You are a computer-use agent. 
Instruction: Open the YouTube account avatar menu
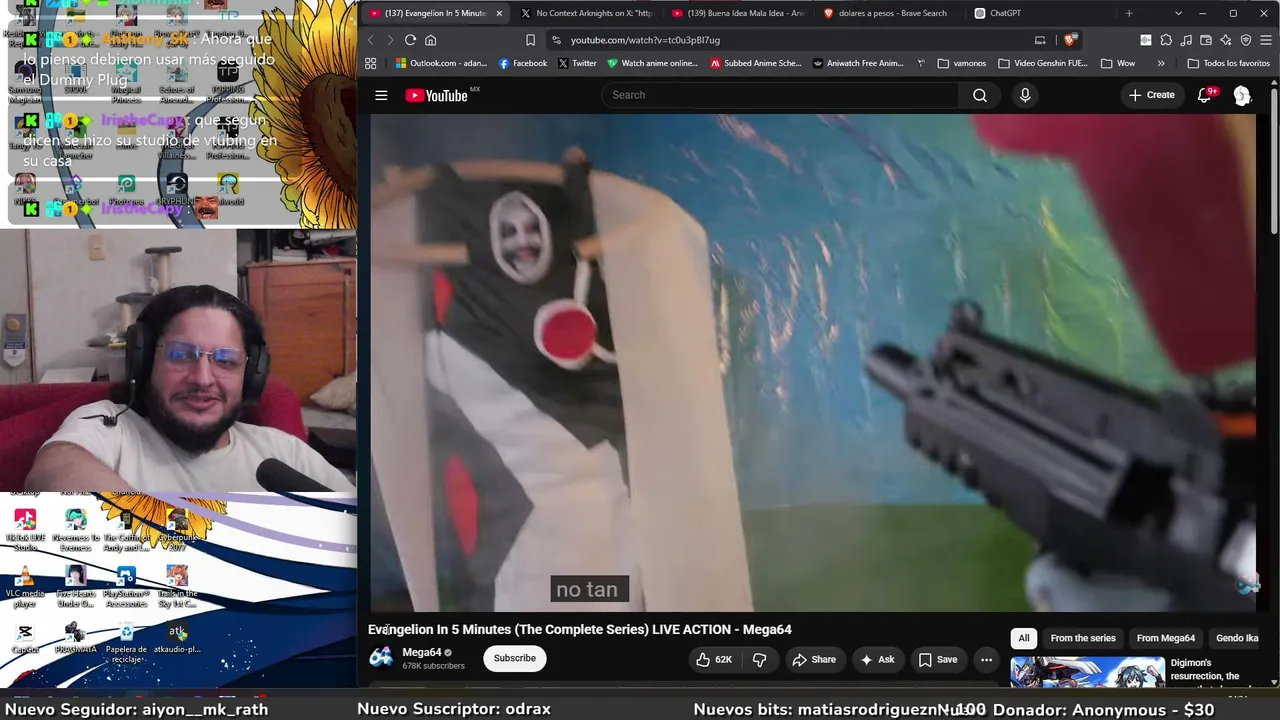tap(1242, 95)
